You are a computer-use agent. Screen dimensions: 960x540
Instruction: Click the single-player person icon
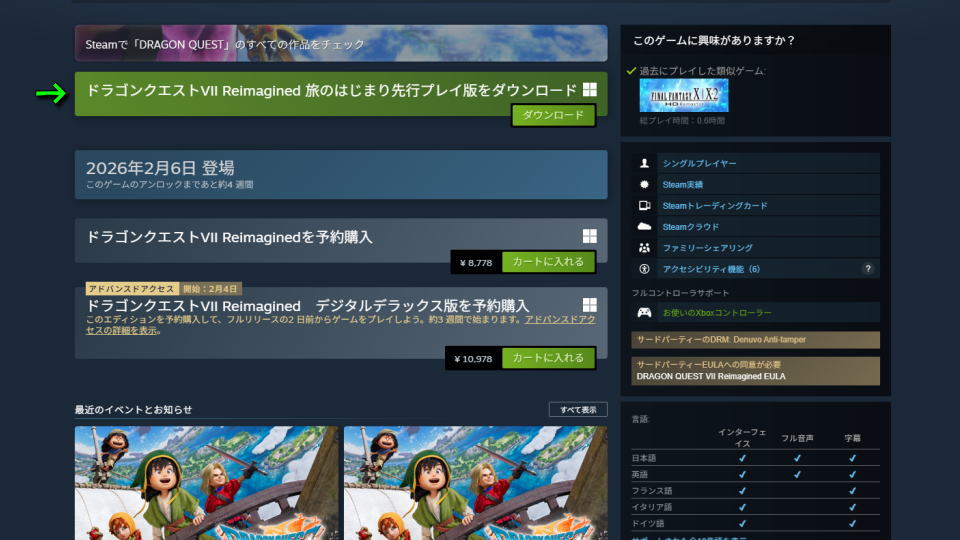[x=644, y=163]
